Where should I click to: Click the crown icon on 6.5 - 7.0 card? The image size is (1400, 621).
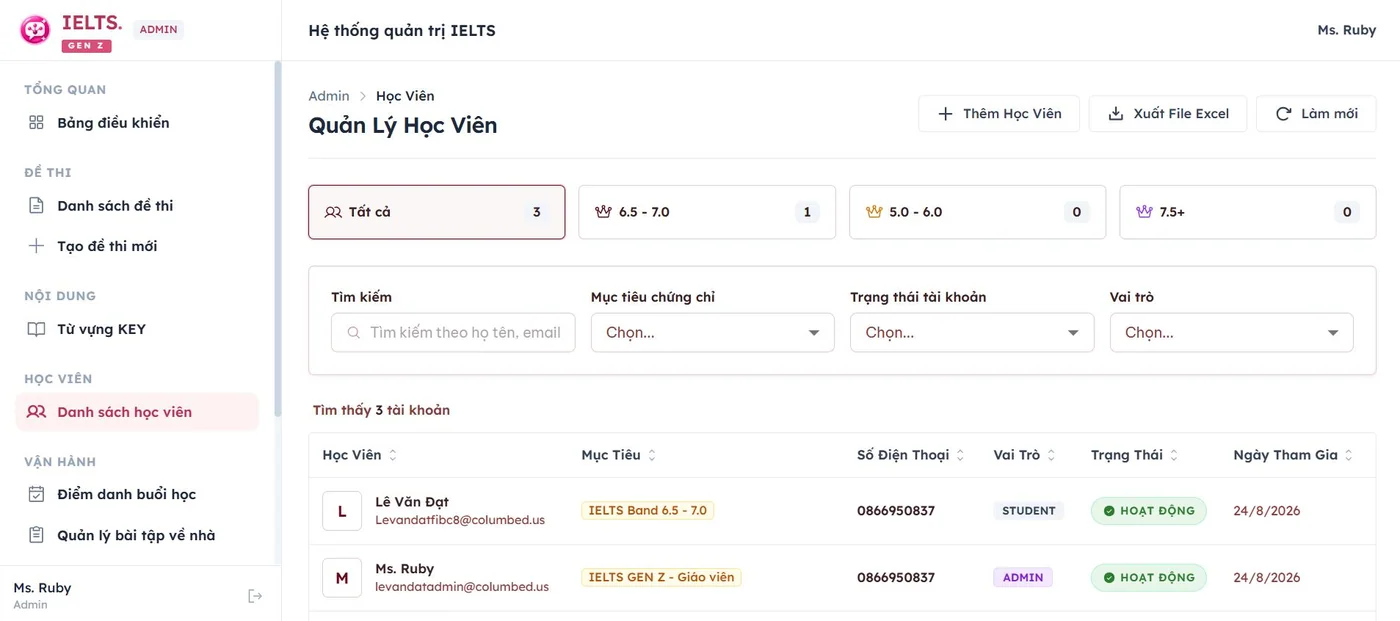click(x=603, y=212)
